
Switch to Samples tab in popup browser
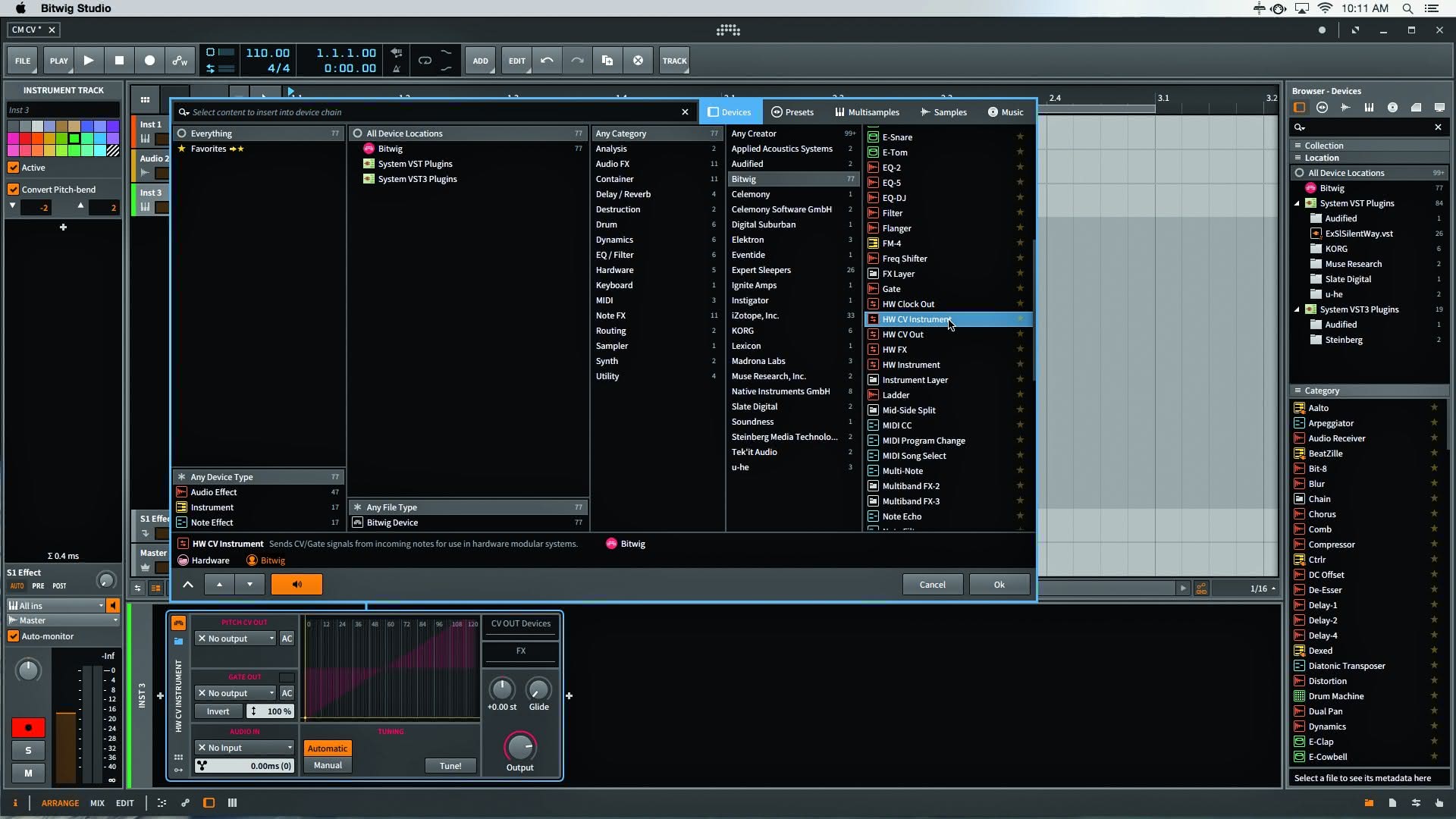[943, 112]
